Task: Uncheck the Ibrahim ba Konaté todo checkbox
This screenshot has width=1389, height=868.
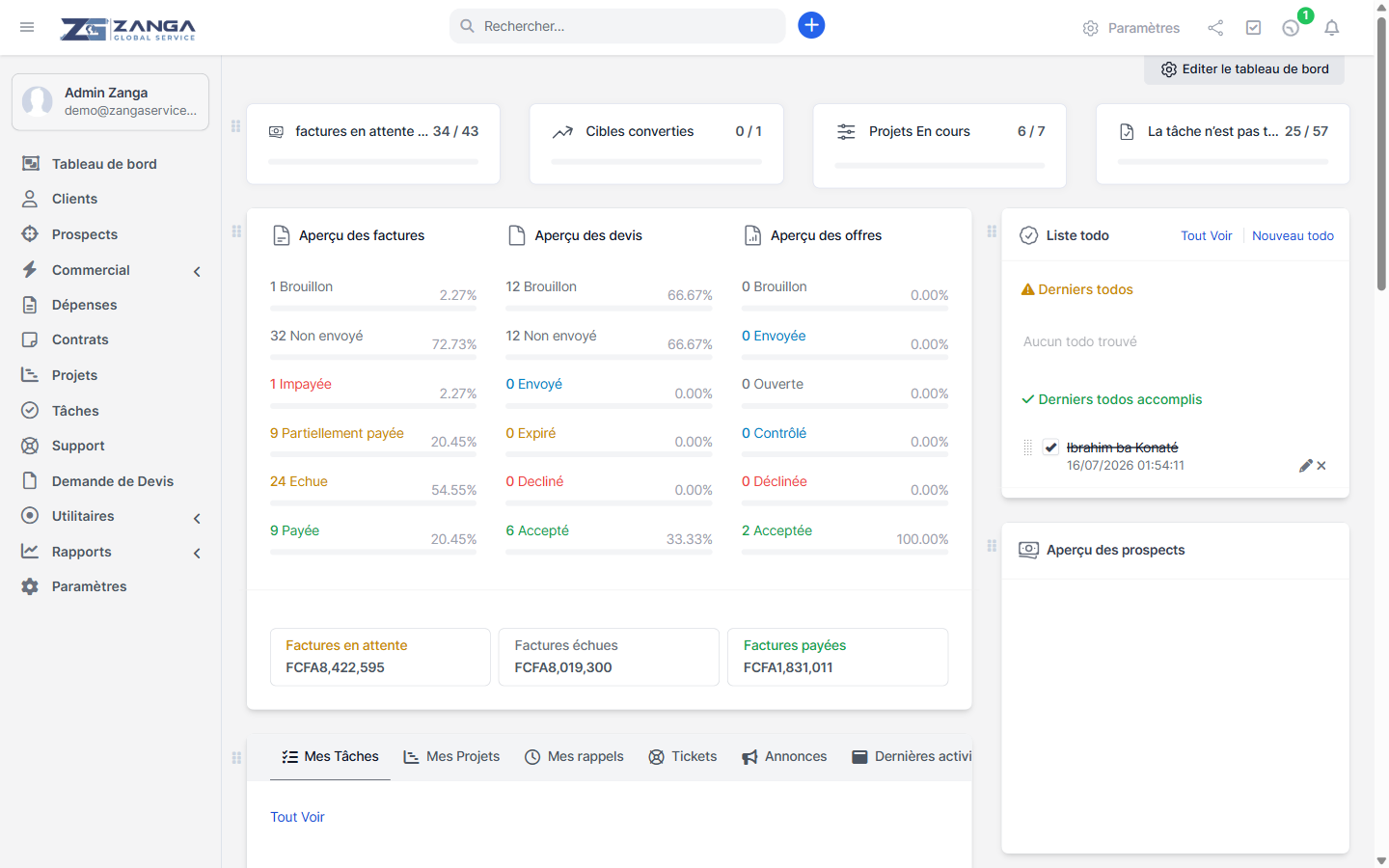Action: (1050, 448)
